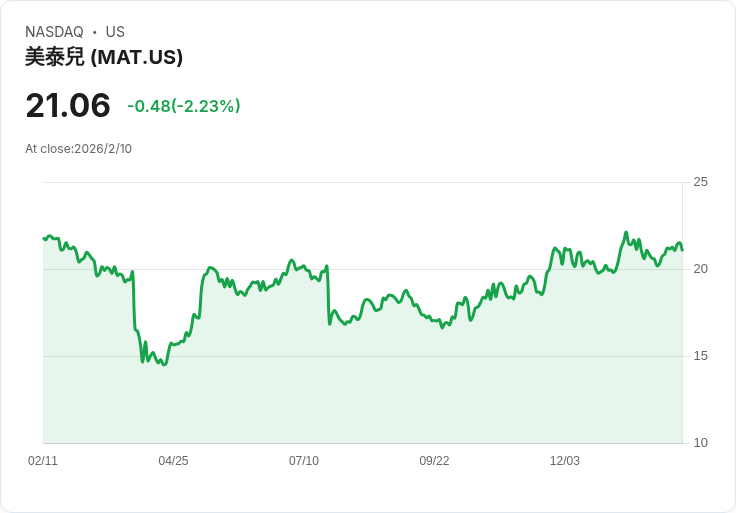Jump to the 07/10 date axis label
This screenshot has height=513, width=736.
(304, 461)
